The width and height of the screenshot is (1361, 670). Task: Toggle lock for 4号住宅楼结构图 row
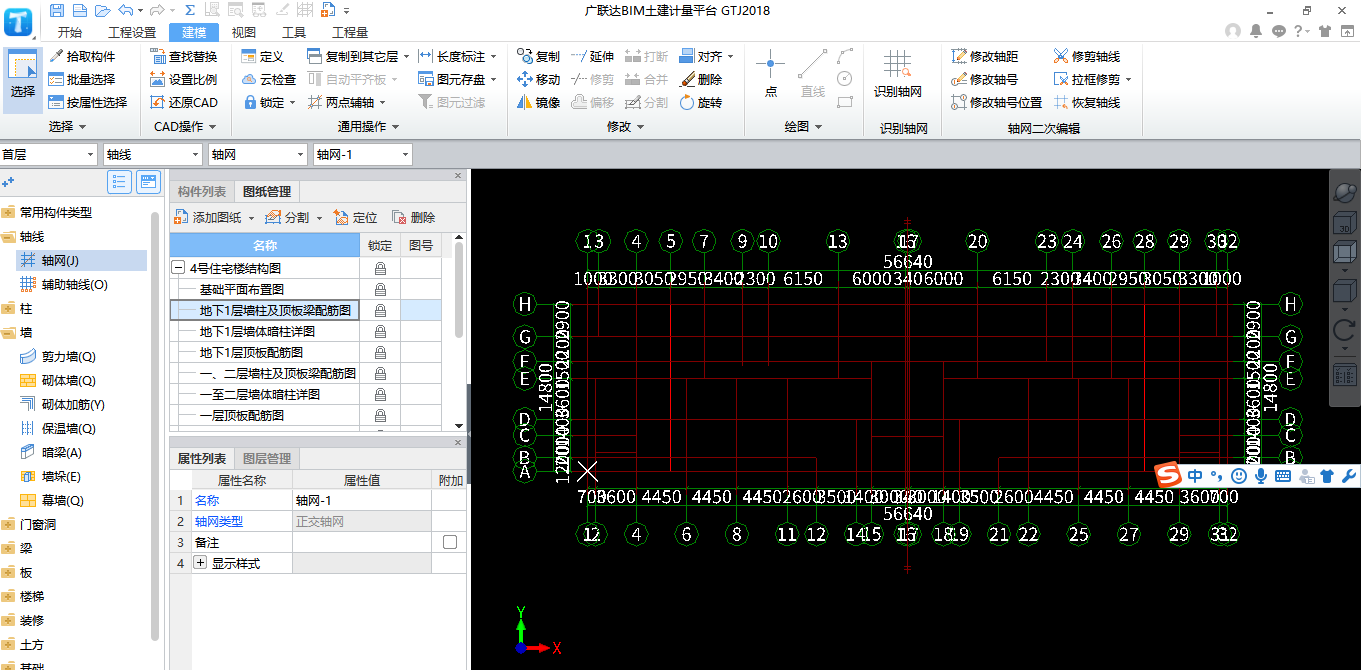[380, 269]
